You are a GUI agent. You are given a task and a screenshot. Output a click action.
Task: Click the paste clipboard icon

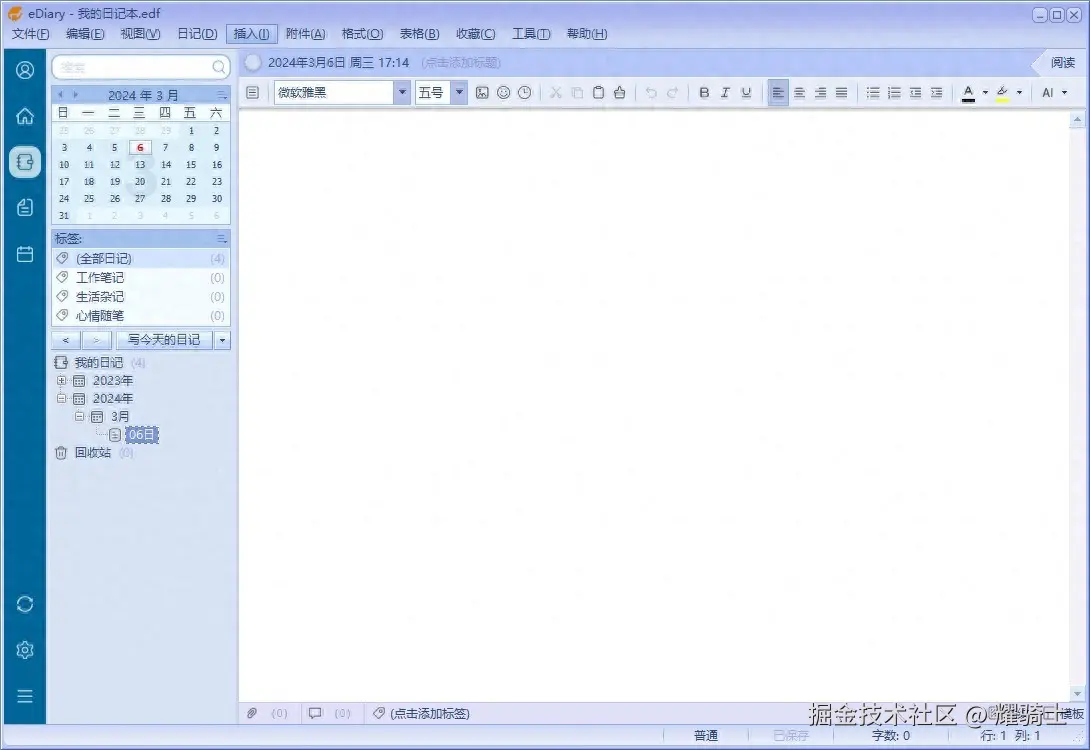click(x=598, y=92)
